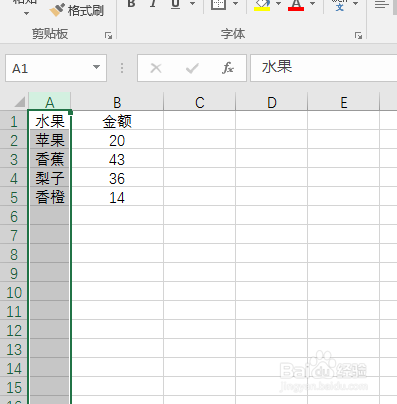This screenshot has width=397, height=404.
Task: Select row 2 header
Action: click(x=14, y=140)
